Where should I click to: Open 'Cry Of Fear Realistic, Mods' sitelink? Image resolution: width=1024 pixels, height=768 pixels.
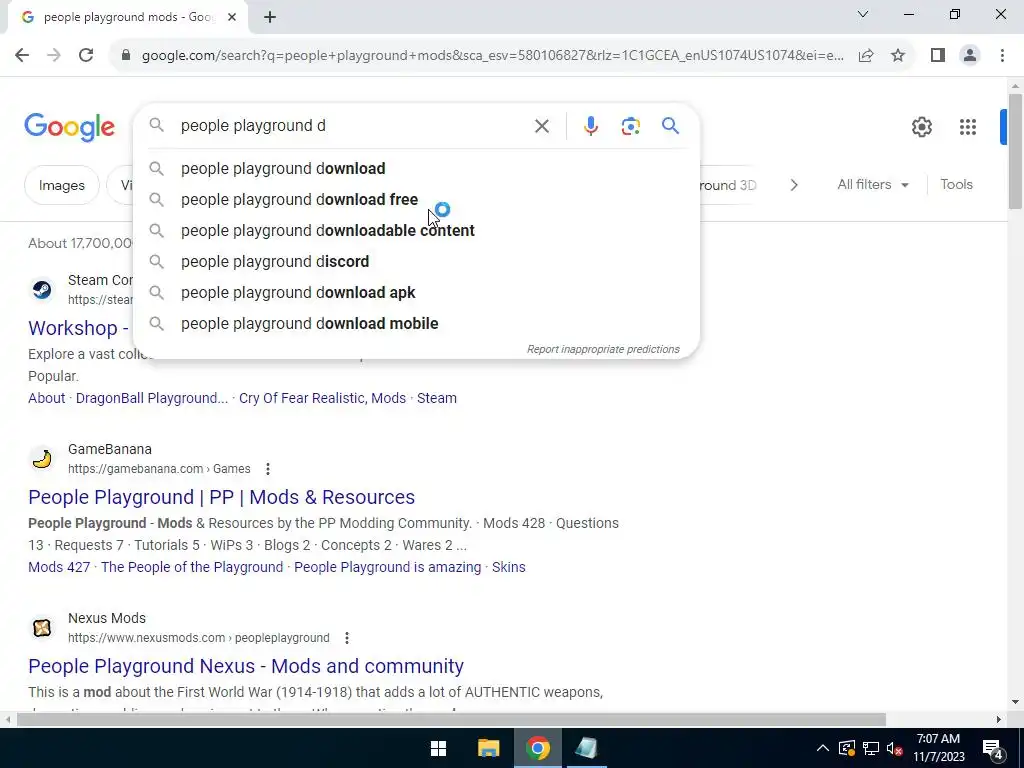322,398
